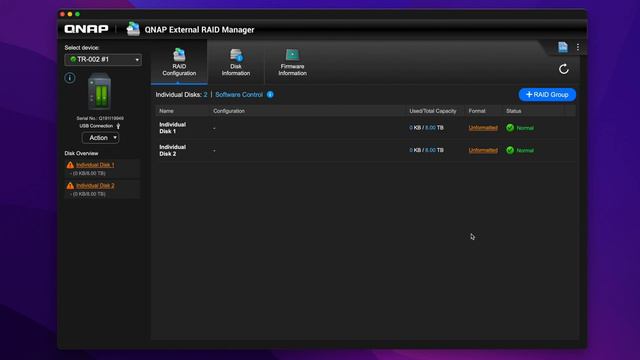Image resolution: width=640 pixels, height=360 pixels.
Task: Click the green Normal status icon for Disk 1
Action: pos(510,128)
